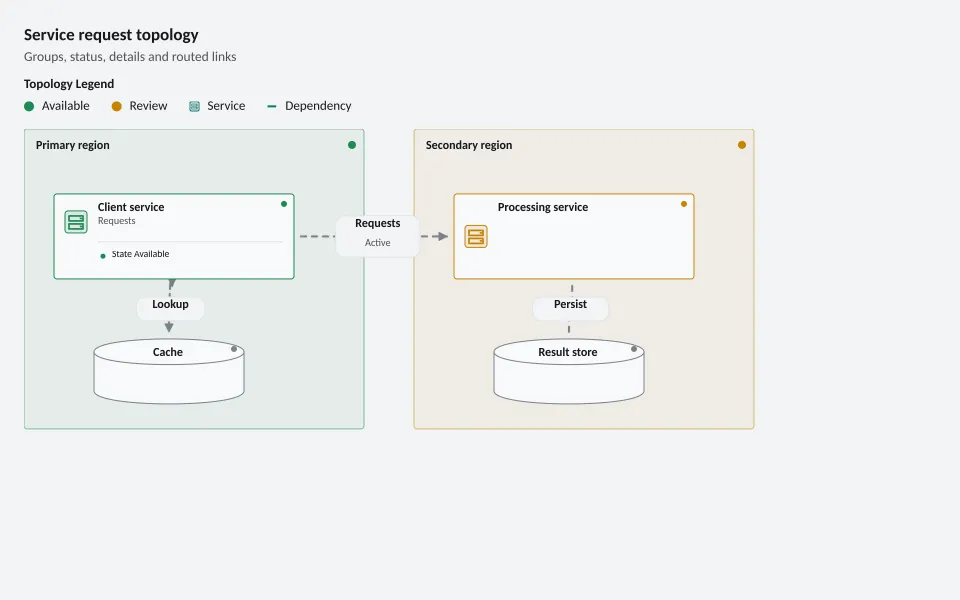Click the Topology Legend heading
Viewport: 960px width, 600px height.
tap(69, 84)
